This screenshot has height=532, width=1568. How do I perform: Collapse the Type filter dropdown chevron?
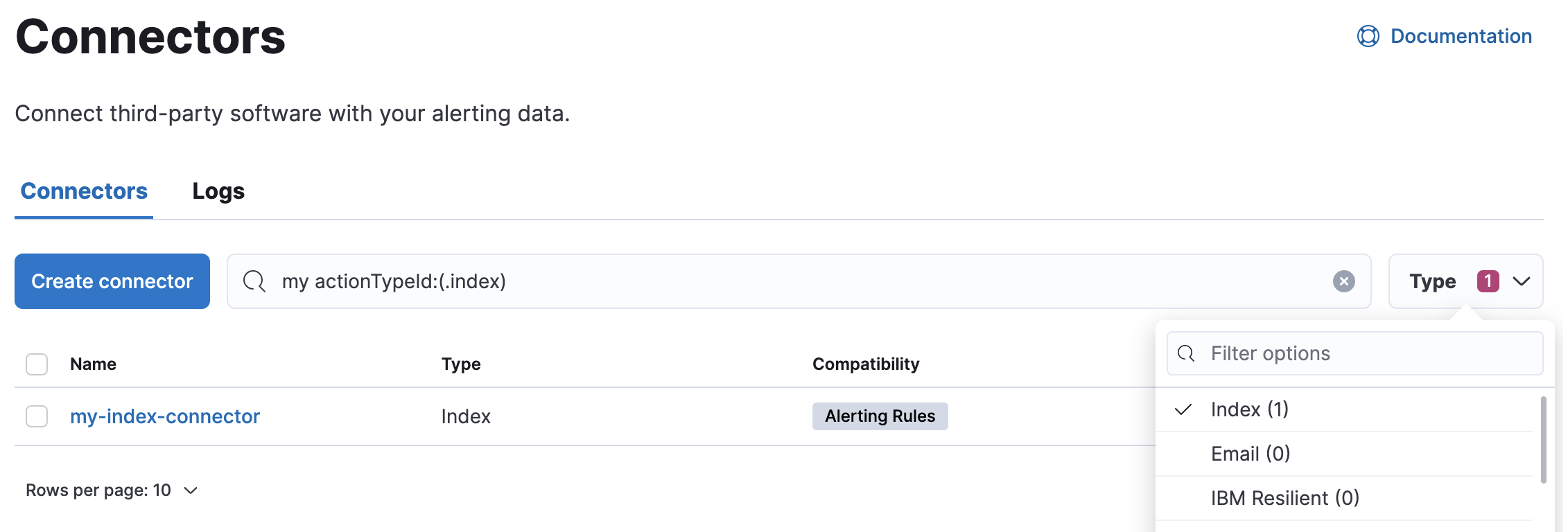pyautogui.click(x=1523, y=281)
